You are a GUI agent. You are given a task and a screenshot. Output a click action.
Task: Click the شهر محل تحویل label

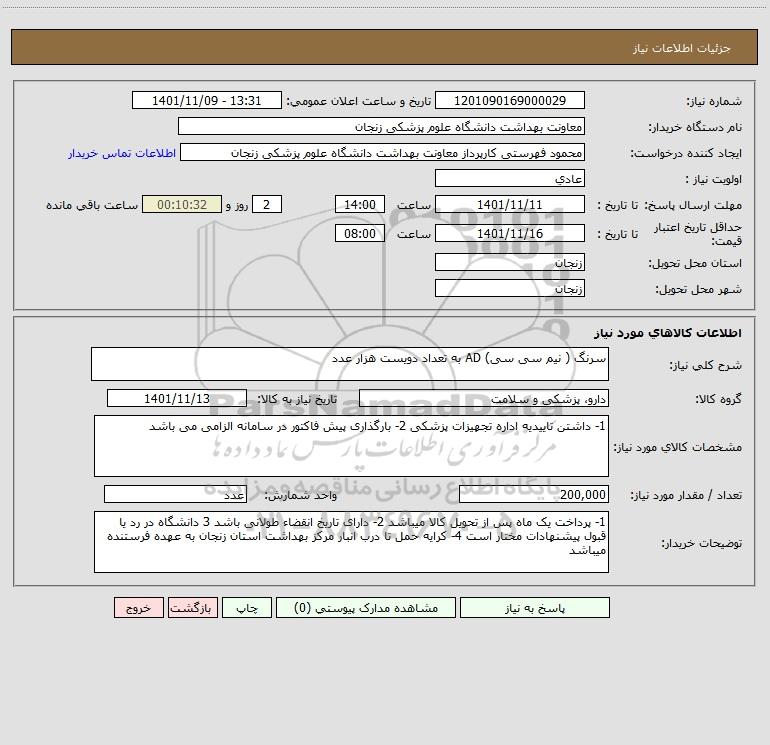tap(698, 289)
